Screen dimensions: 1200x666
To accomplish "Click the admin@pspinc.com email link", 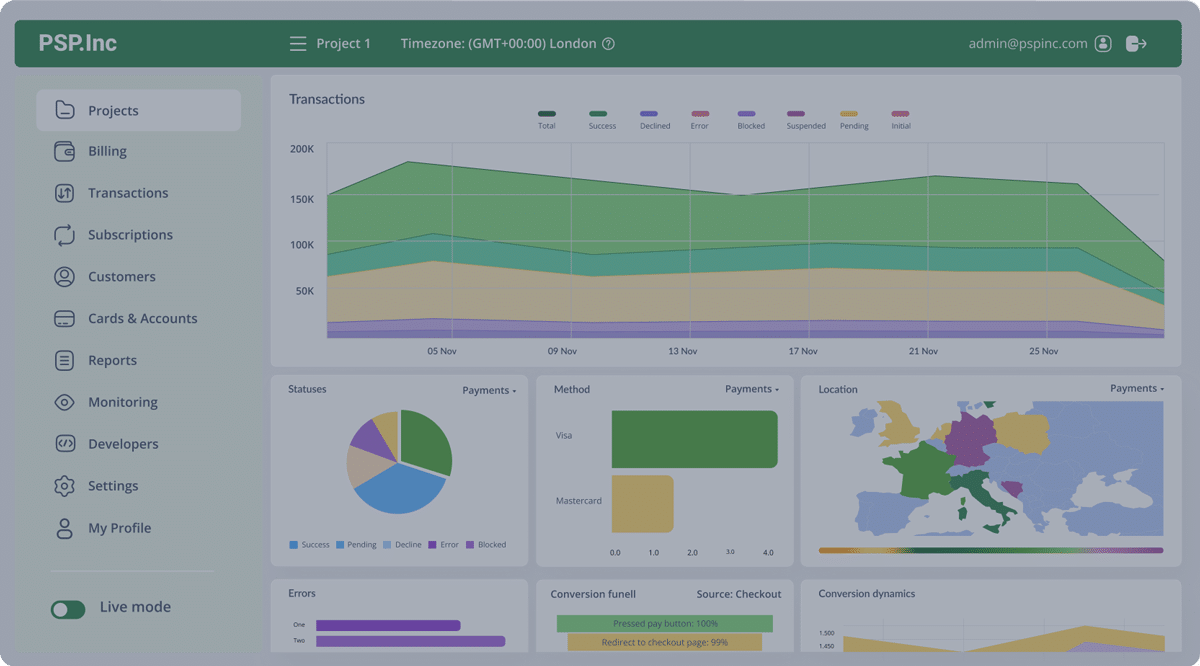I will [x=1027, y=44].
